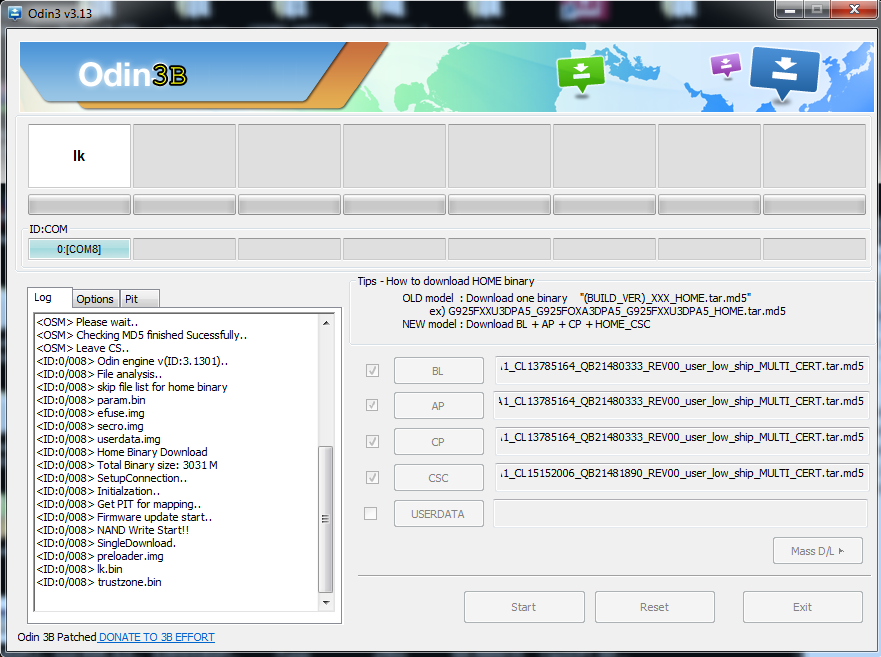
Task: Click the CSC file path field
Action: [682, 477]
